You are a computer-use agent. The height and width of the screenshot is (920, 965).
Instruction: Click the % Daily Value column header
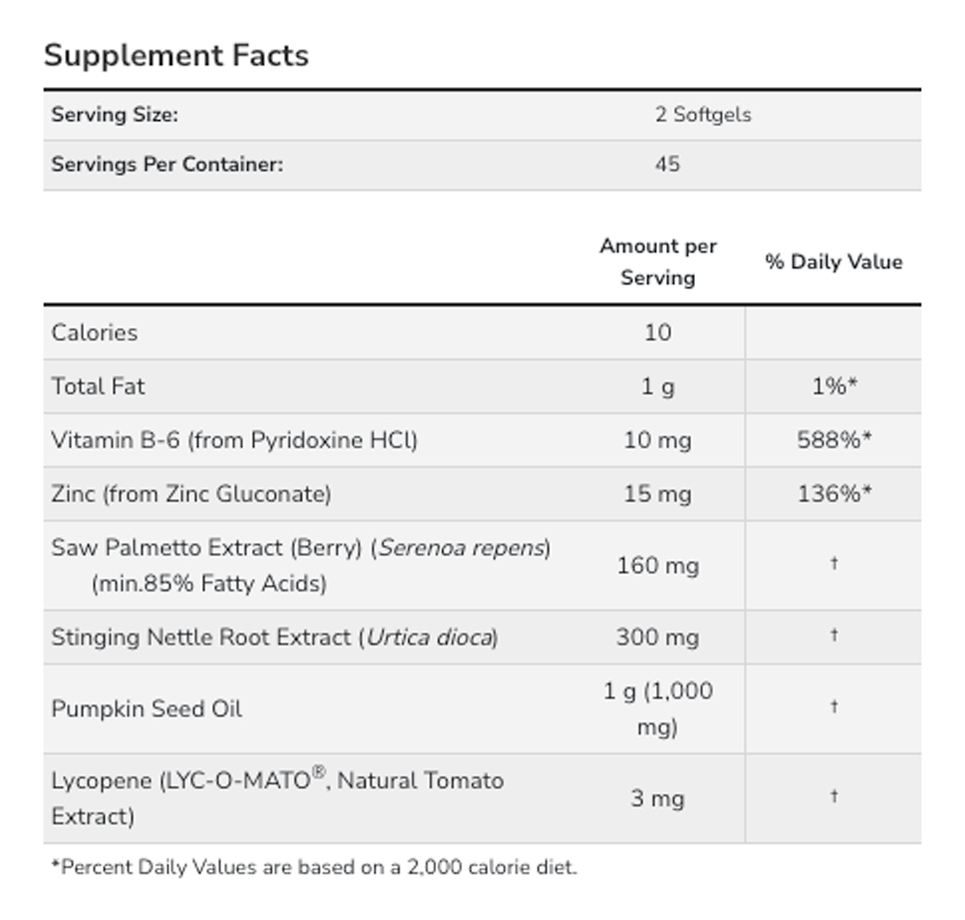pyautogui.click(x=833, y=262)
